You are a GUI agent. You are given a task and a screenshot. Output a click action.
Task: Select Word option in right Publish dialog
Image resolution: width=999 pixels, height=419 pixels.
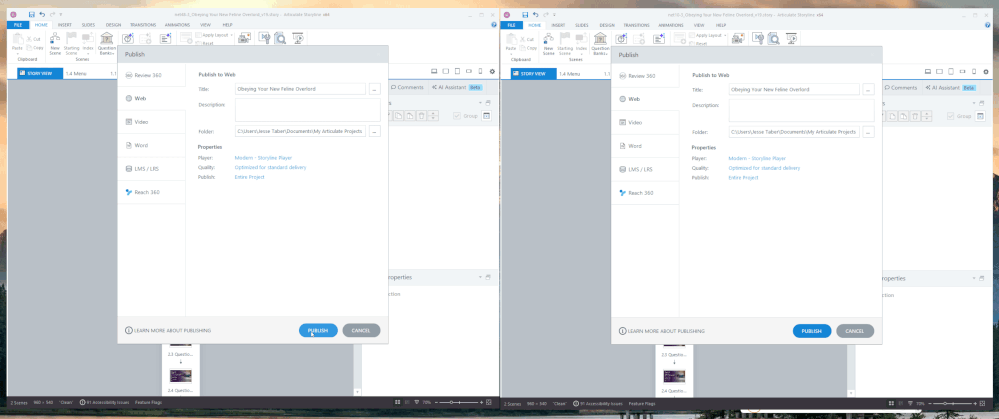coord(645,146)
